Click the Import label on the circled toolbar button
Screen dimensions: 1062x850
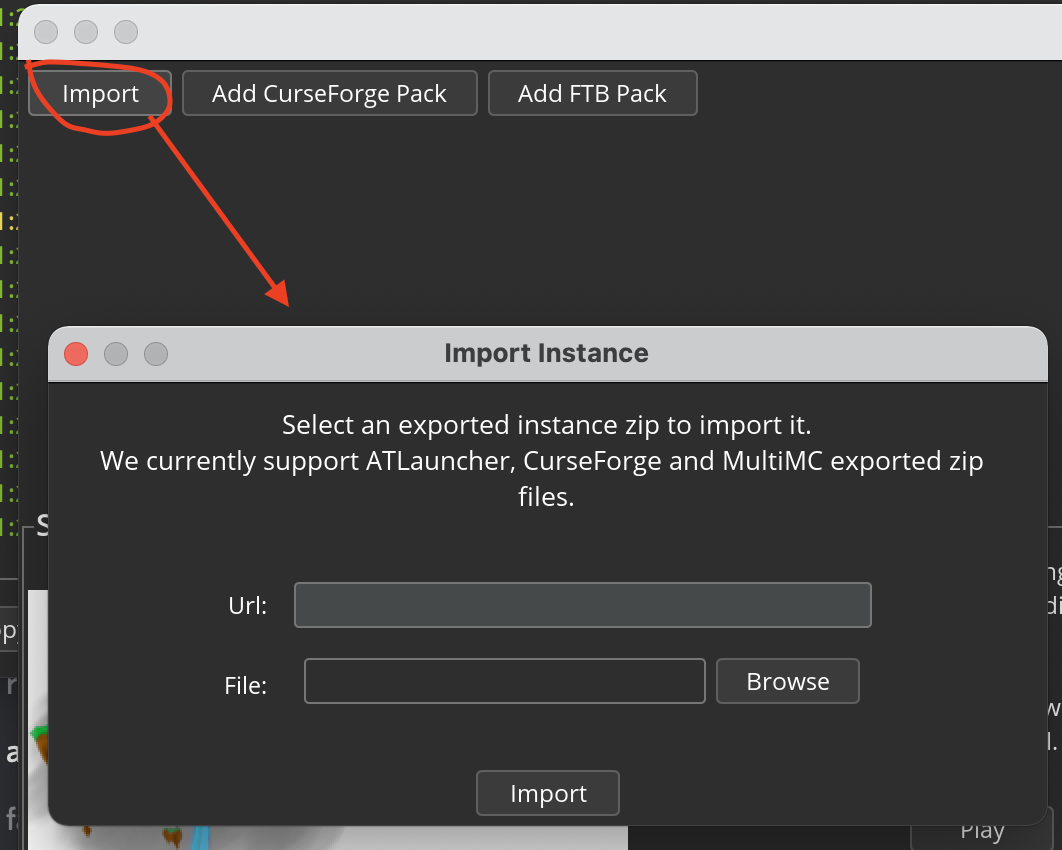coord(100,92)
